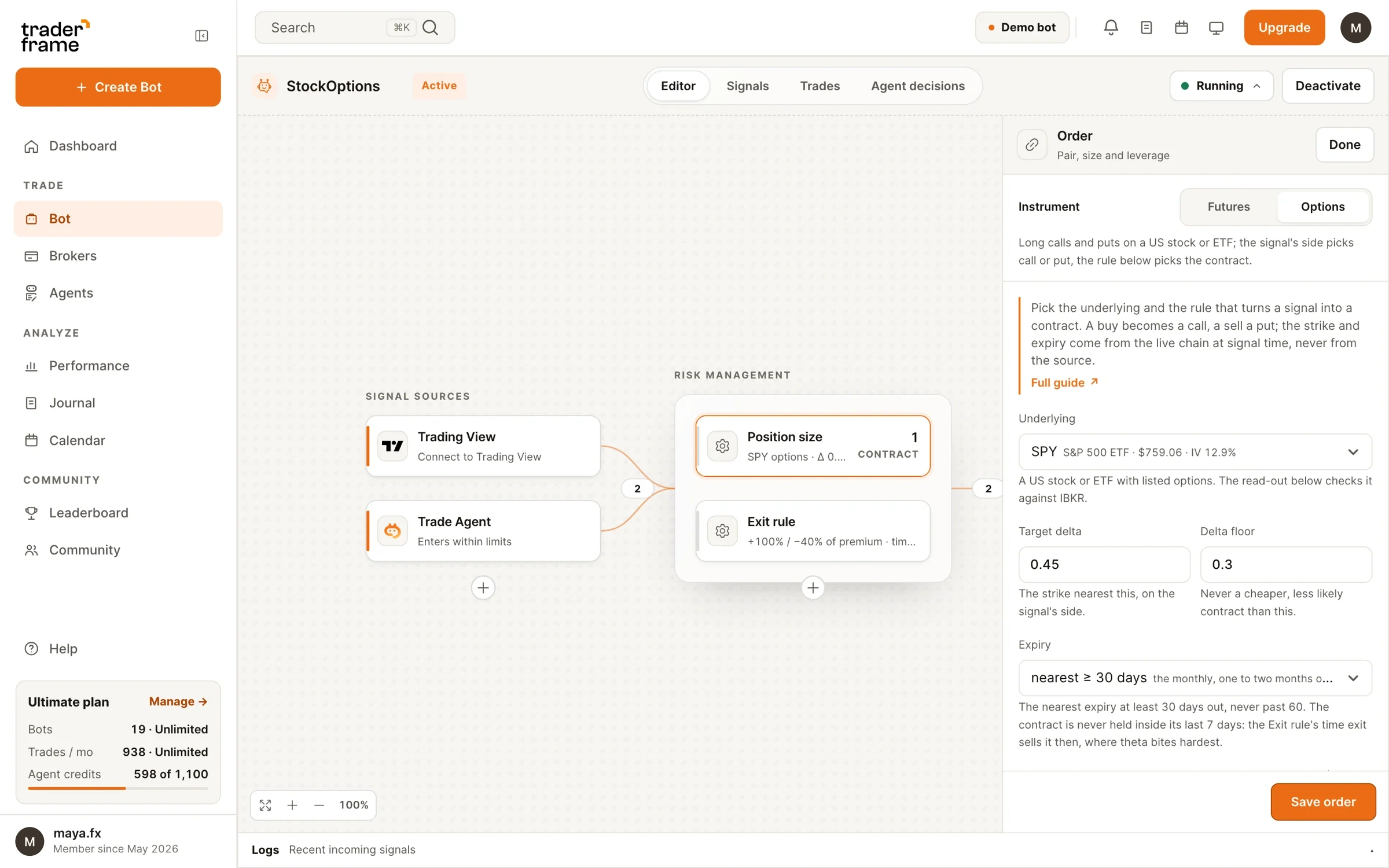1389x868 pixels.
Task: Zoom in the canvas with plus icon
Action: tap(292, 805)
